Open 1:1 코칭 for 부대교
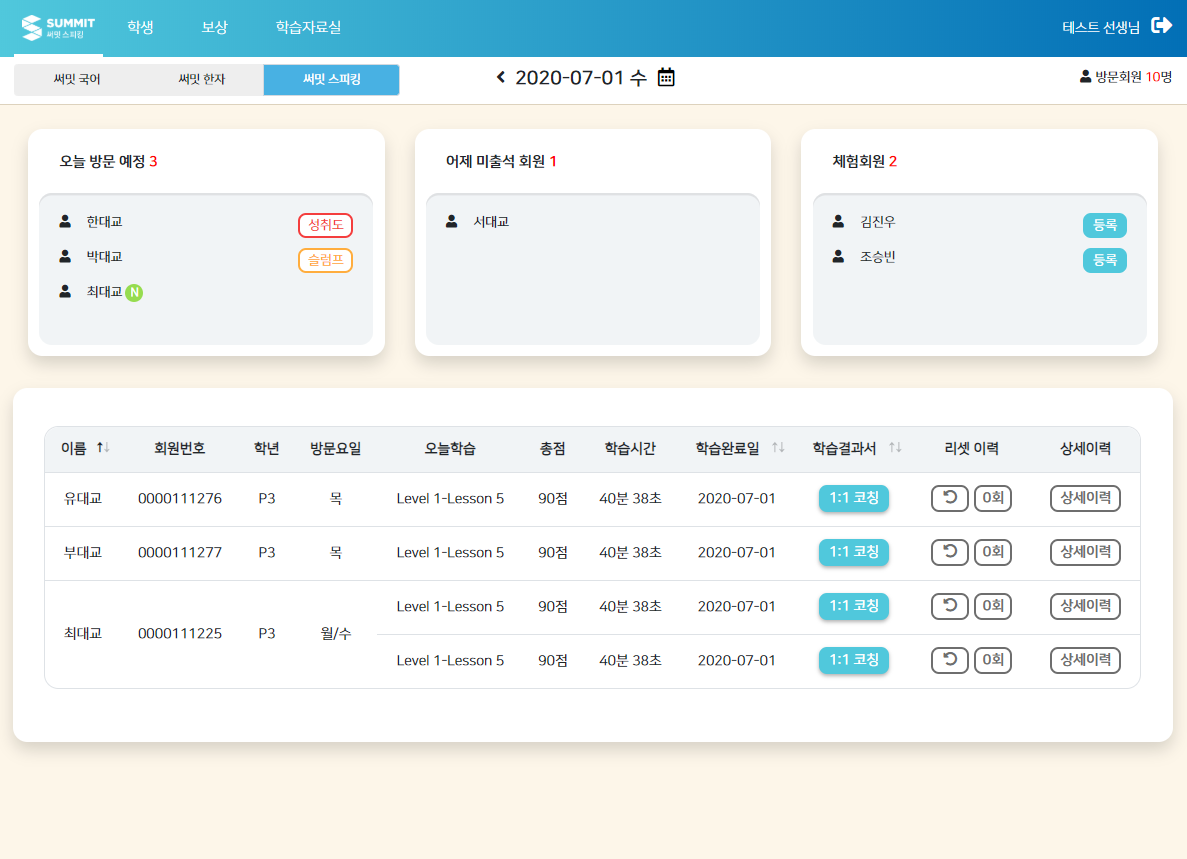This screenshot has height=859, width=1187. point(854,552)
